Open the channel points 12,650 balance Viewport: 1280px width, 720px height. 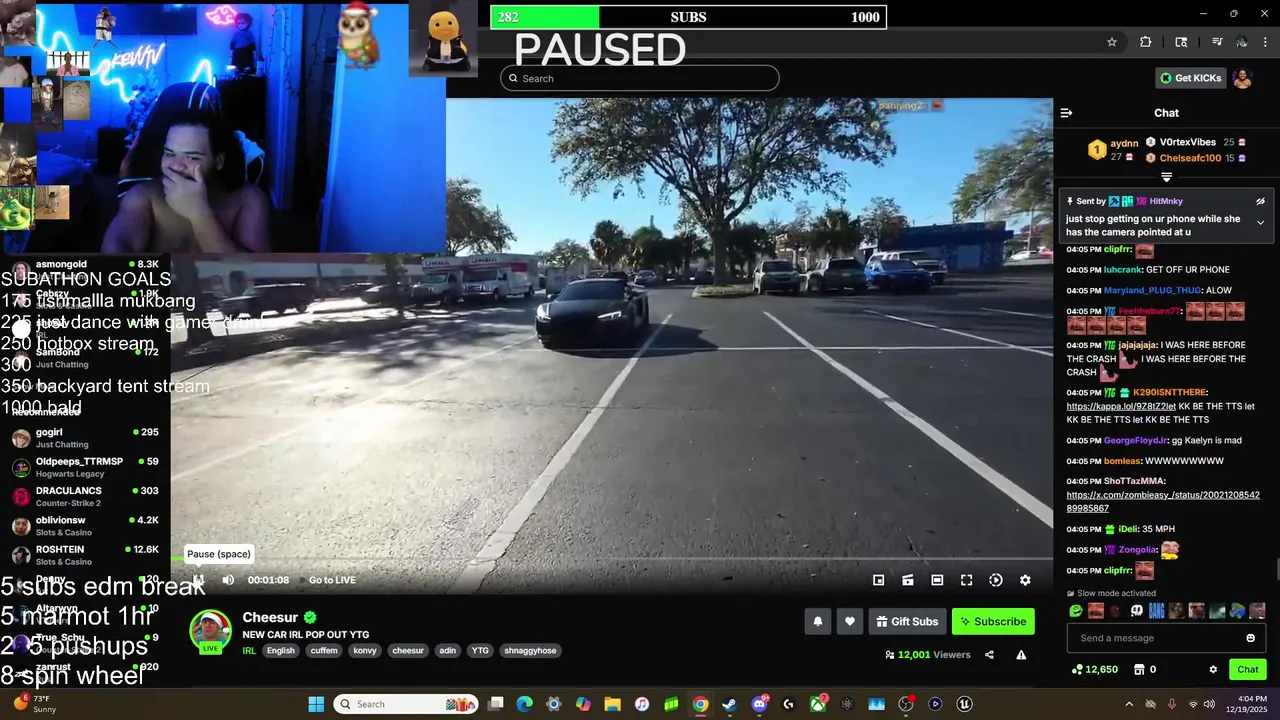click(1094, 669)
